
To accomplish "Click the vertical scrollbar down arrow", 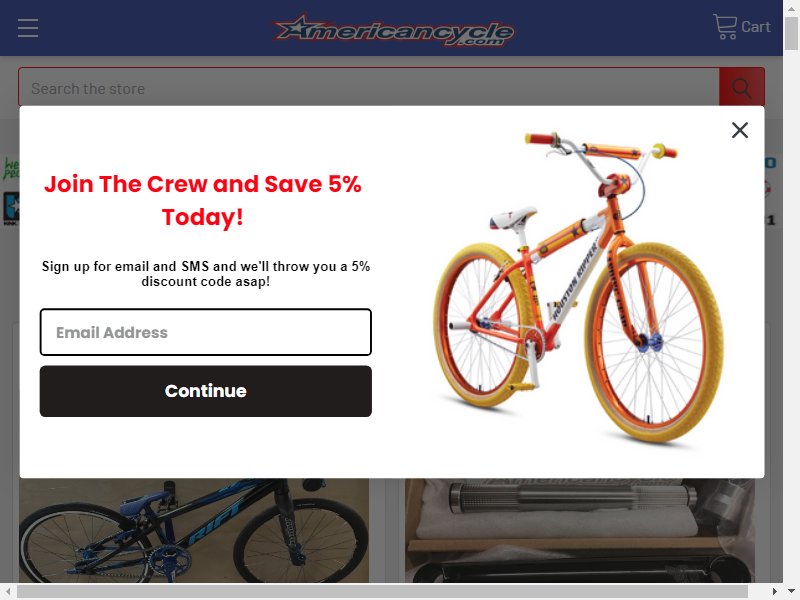I will pos(791,591).
